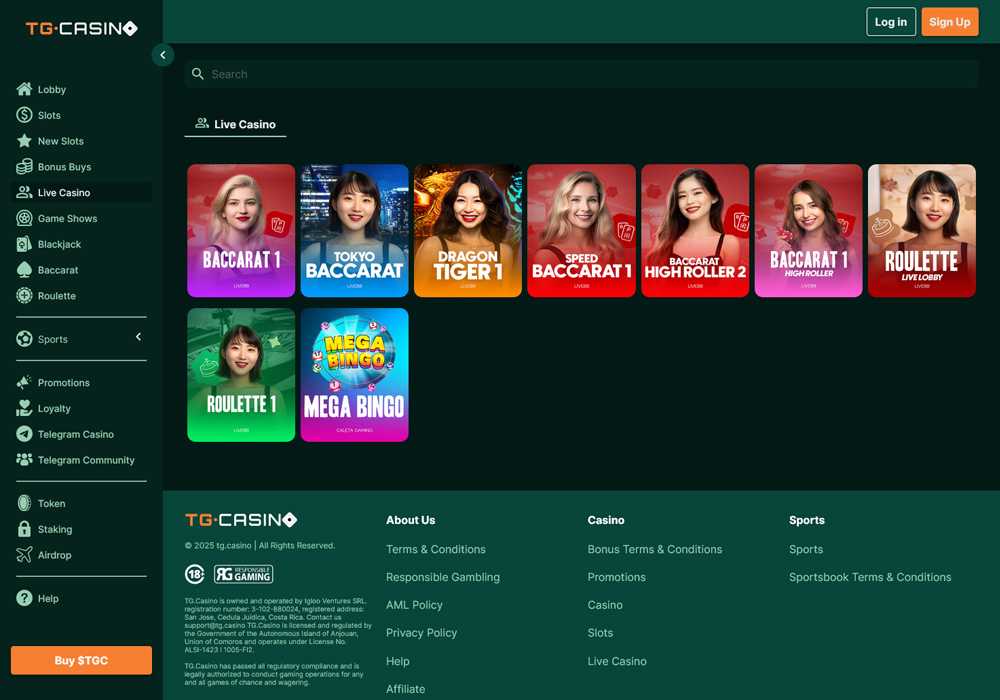Open Game Shows using its ticket icon

point(22,218)
